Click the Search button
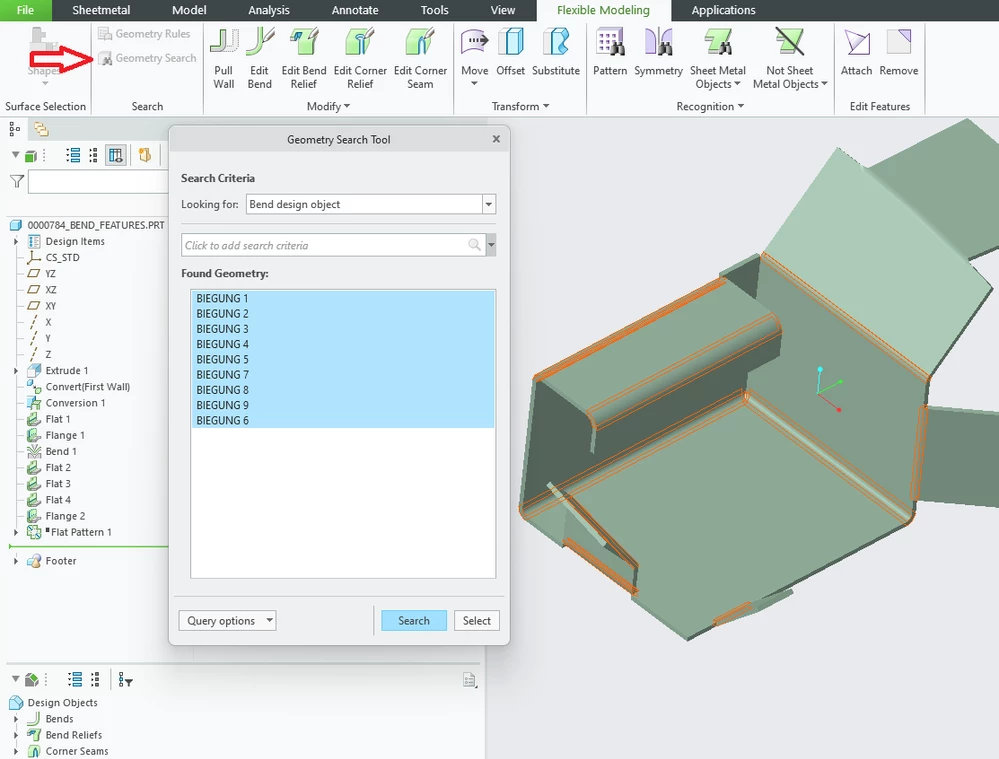 [413, 620]
